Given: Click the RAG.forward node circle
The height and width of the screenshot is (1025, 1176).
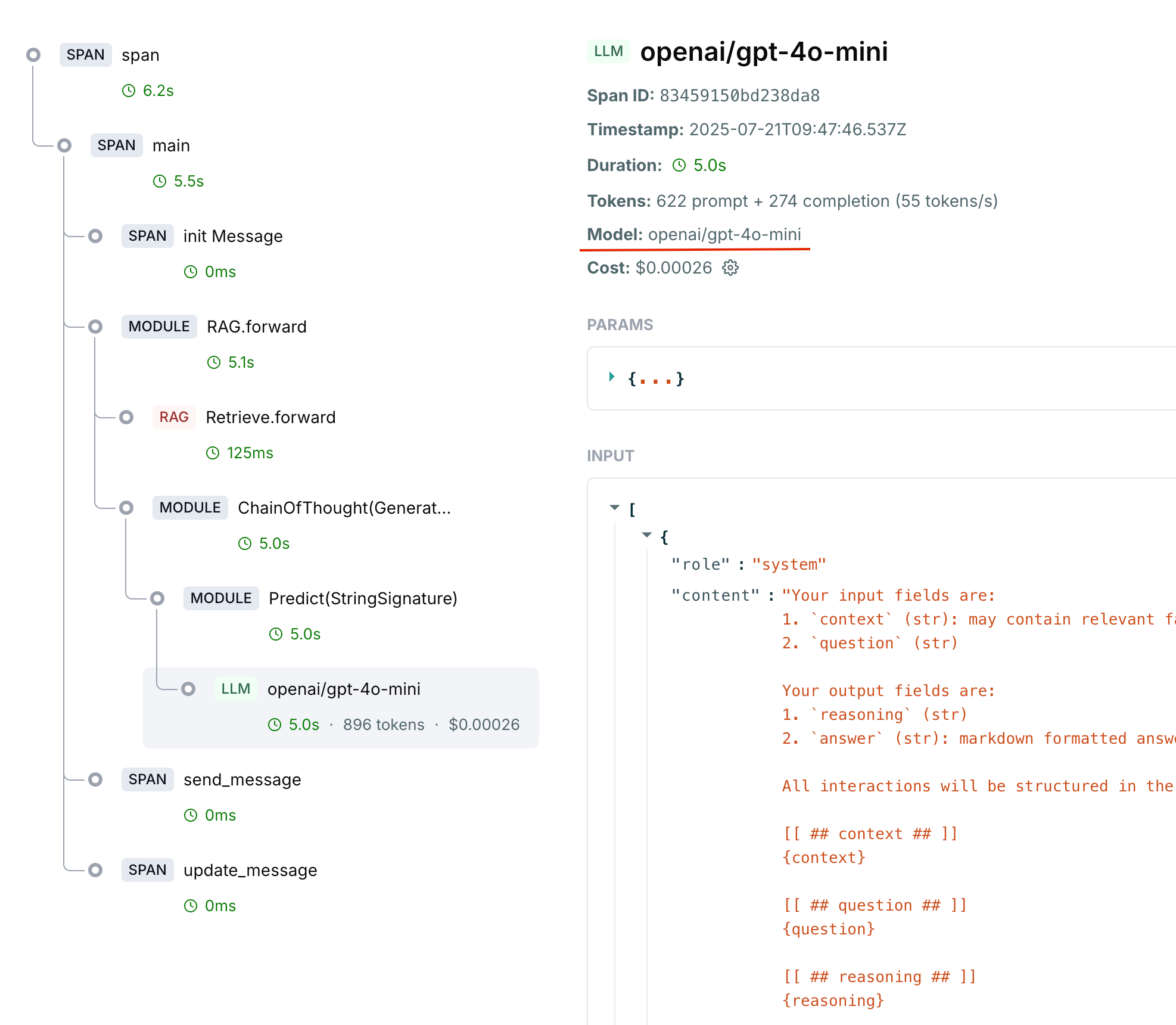Looking at the screenshot, I should (x=95, y=327).
